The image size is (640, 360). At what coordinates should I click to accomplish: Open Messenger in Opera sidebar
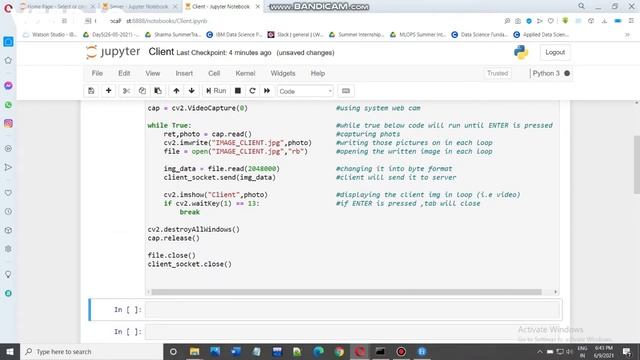8,86
